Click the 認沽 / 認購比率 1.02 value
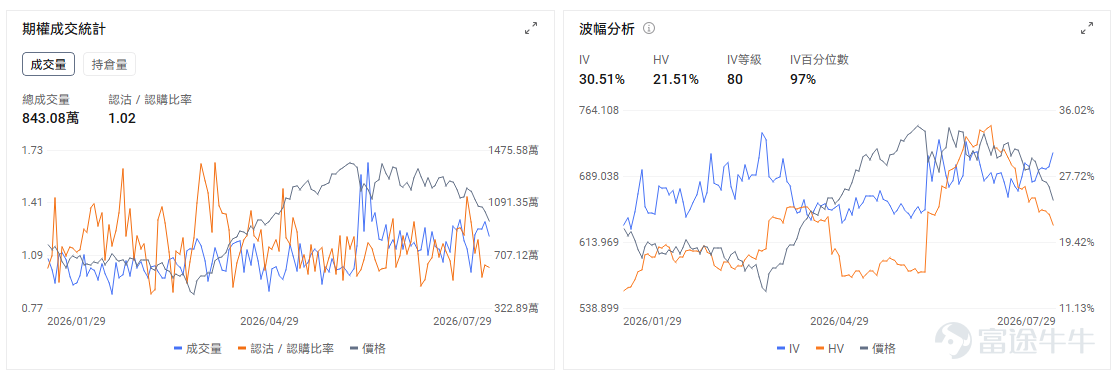The height and width of the screenshot is (377, 1115). tap(122, 118)
